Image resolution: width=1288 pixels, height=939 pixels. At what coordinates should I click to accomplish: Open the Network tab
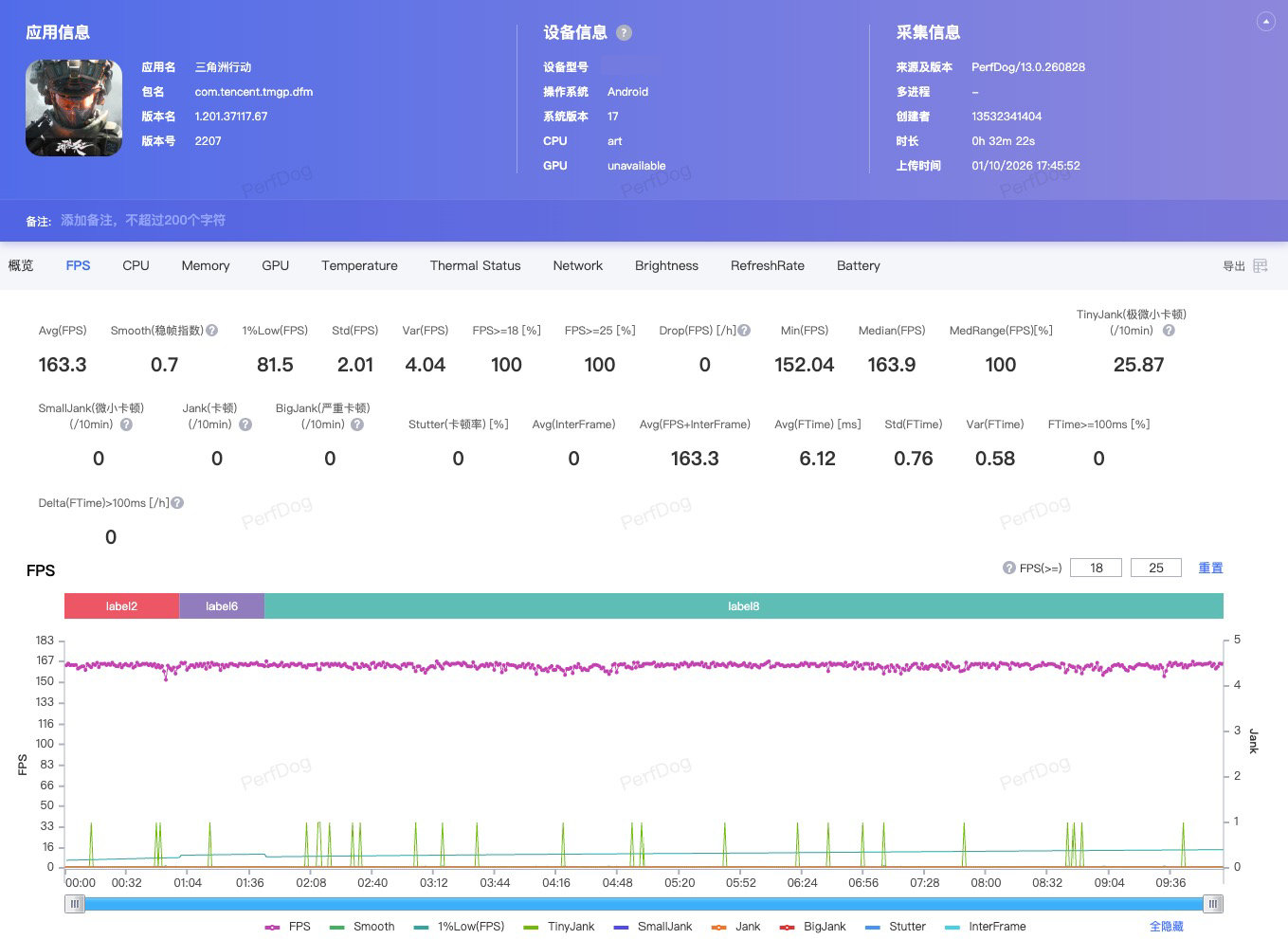coord(578,266)
